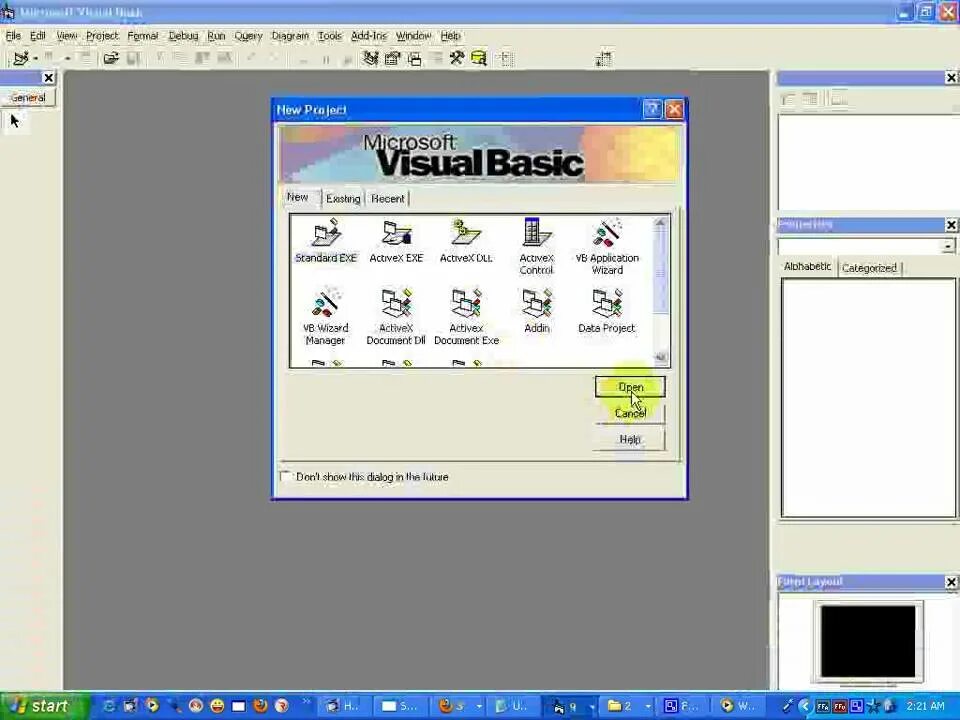Choose the ActiveX DLL project icon
The width and height of the screenshot is (960, 720).
pyautogui.click(x=466, y=241)
